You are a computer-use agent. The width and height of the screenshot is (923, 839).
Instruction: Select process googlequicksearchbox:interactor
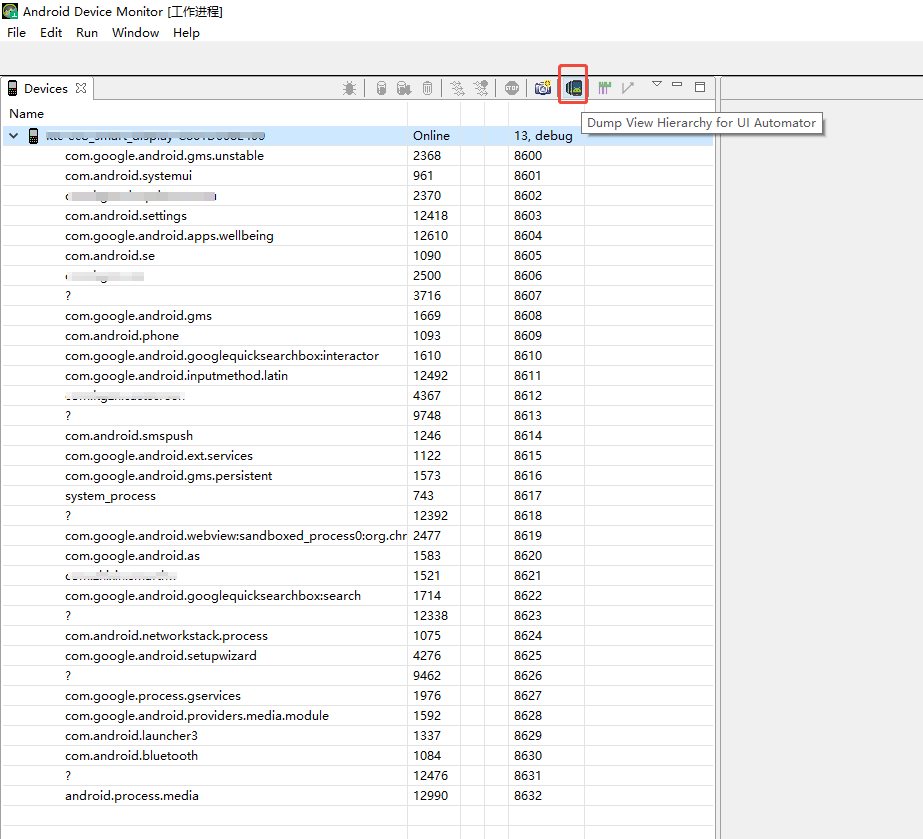[222, 356]
